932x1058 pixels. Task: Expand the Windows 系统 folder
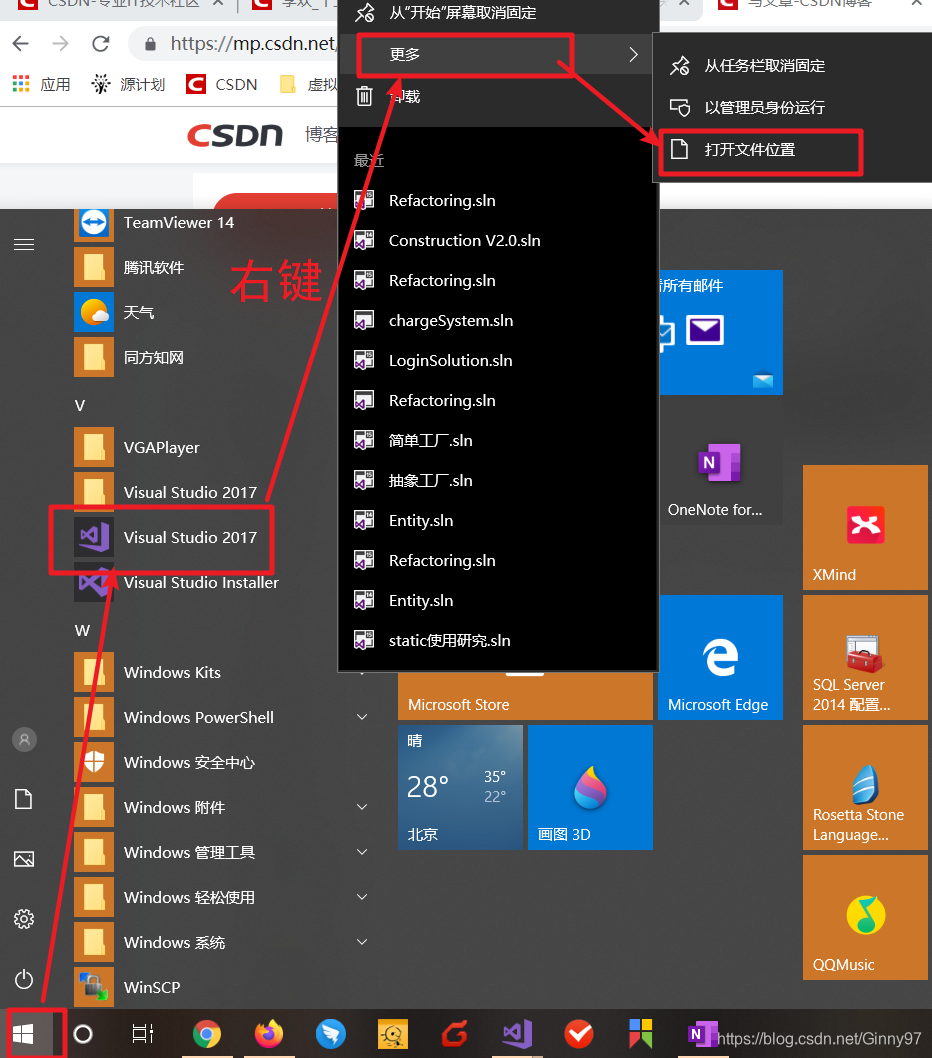[362, 941]
